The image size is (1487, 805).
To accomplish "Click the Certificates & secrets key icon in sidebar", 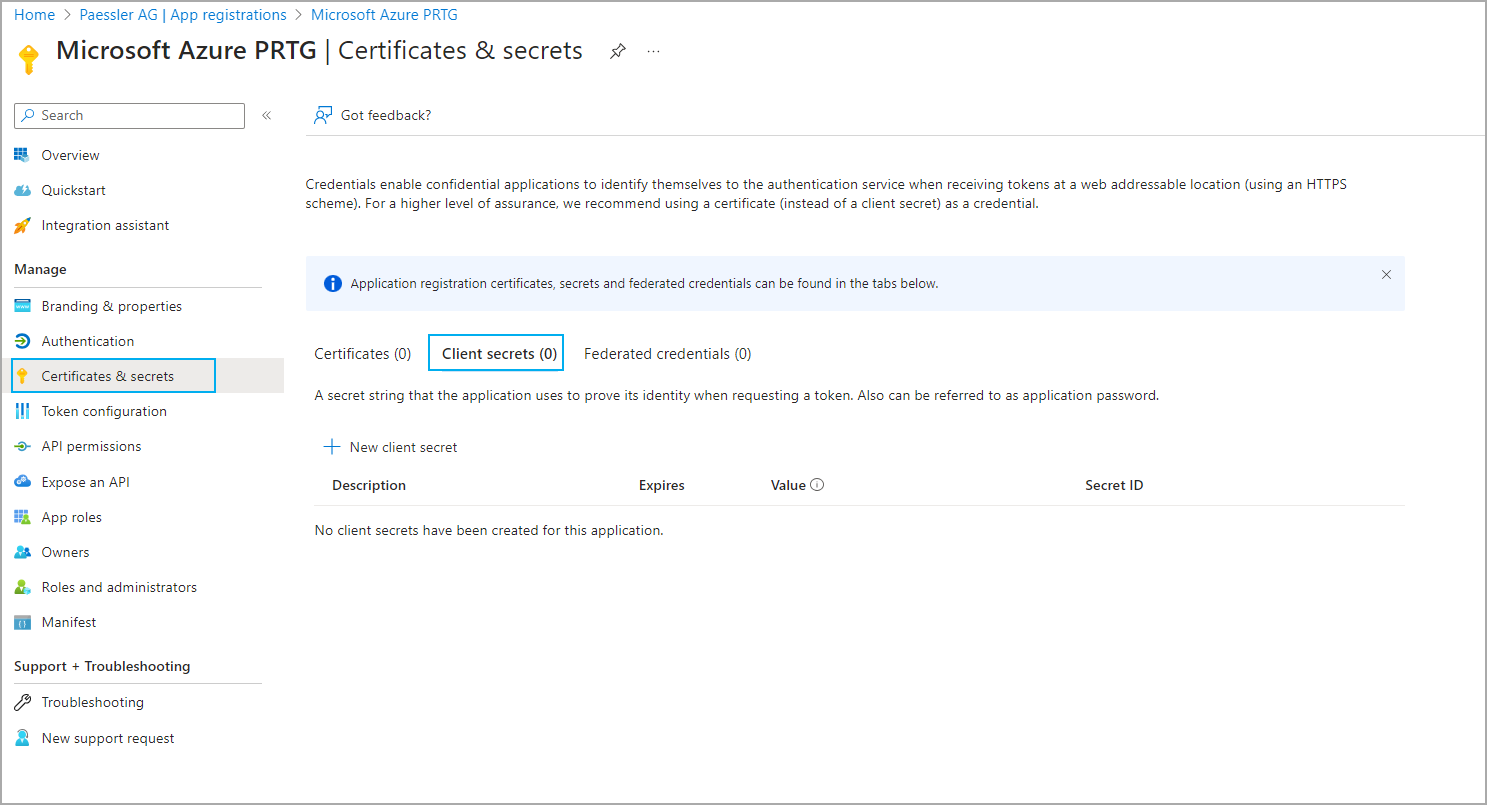I will pyautogui.click(x=22, y=376).
